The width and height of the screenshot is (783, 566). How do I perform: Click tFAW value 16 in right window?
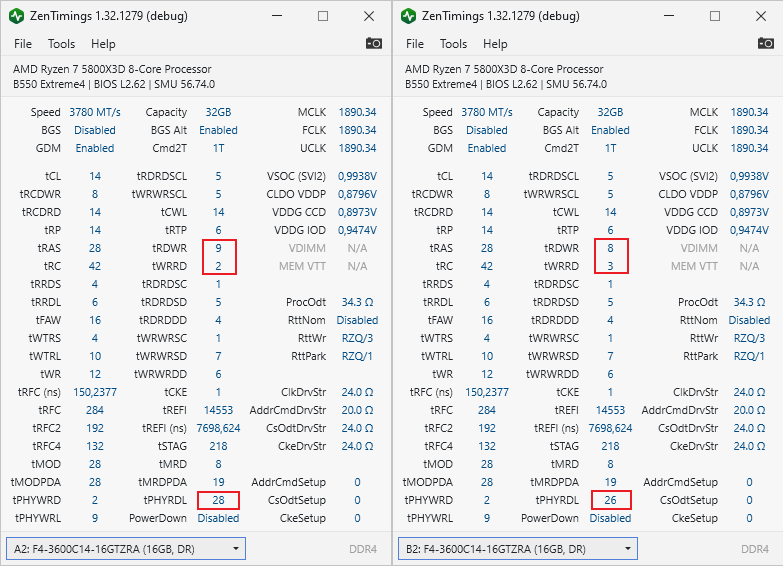coord(487,320)
